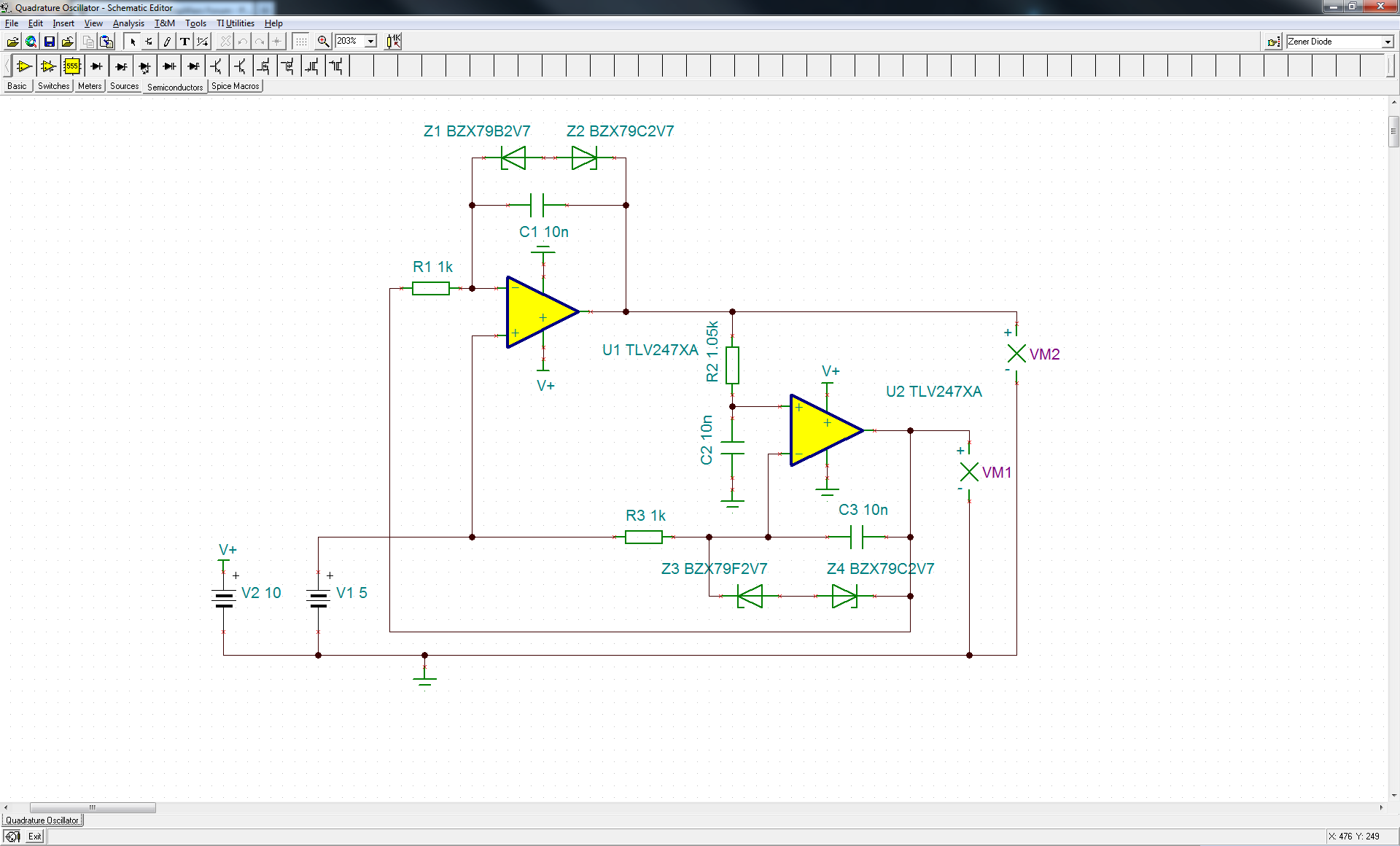Click the Redo arrow icon
Image resolution: width=1400 pixels, height=846 pixels.
[260, 42]
